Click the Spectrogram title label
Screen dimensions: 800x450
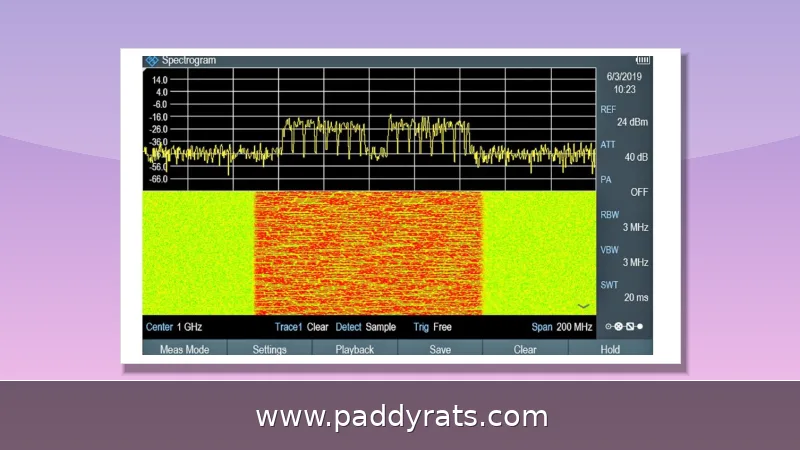pyautogui.click(x=189, y=60)
